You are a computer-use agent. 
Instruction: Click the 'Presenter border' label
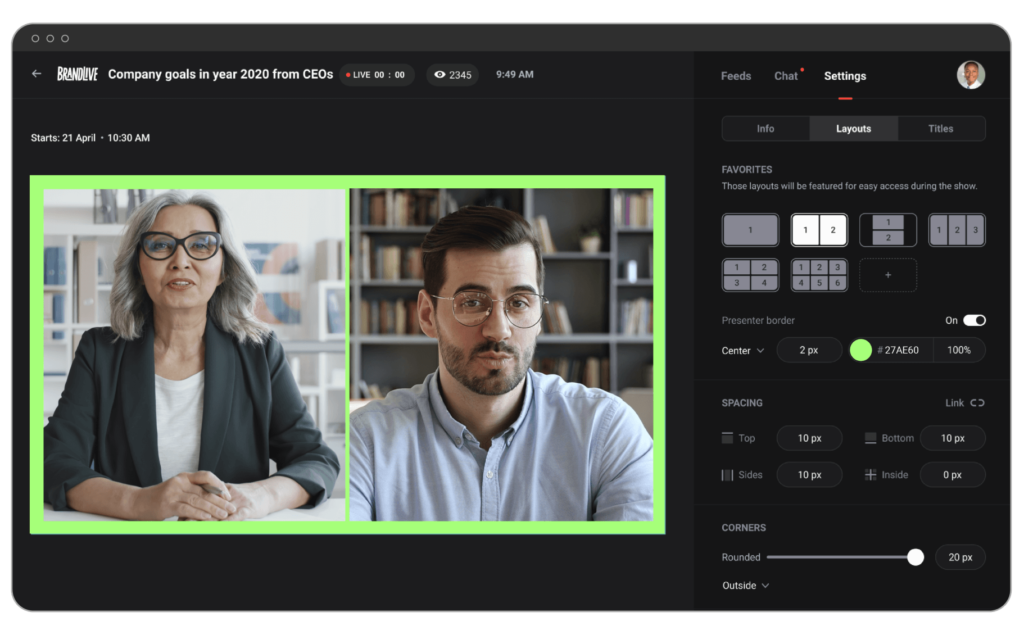click(758, 321)
